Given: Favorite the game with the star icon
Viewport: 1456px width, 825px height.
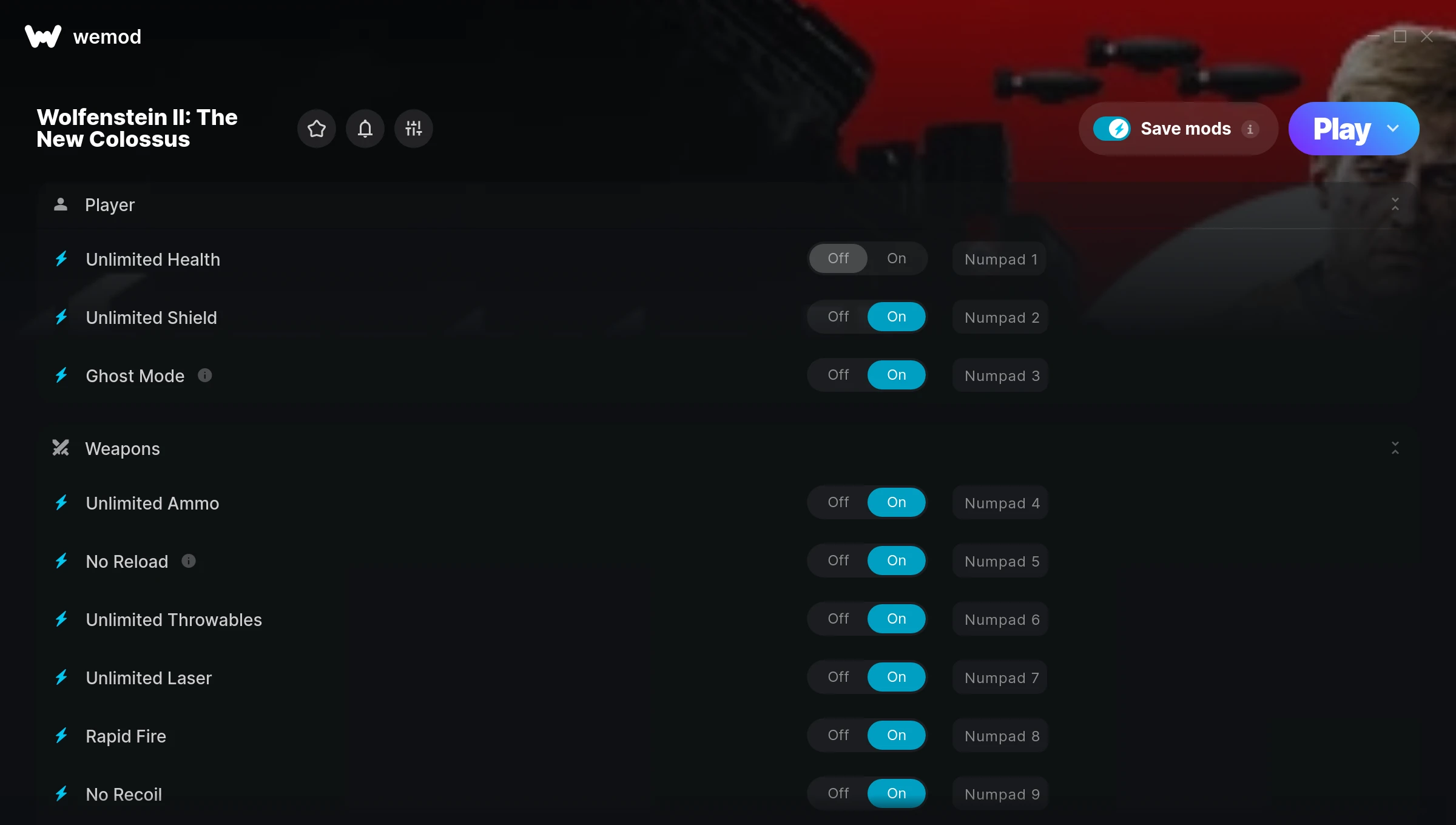Looking at the screenshot, I should (x=317, y=129).
